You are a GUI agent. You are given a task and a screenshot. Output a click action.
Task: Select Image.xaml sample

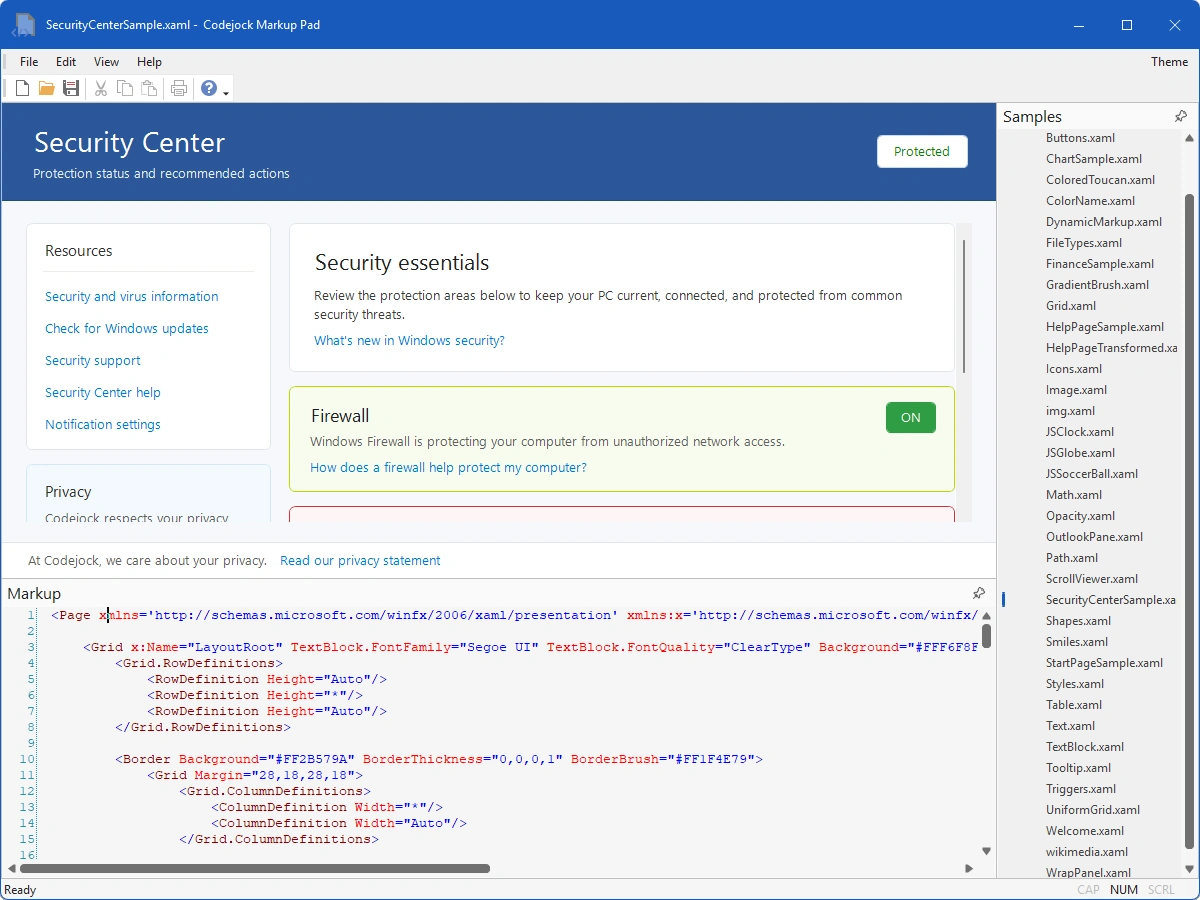[1076, 390]
